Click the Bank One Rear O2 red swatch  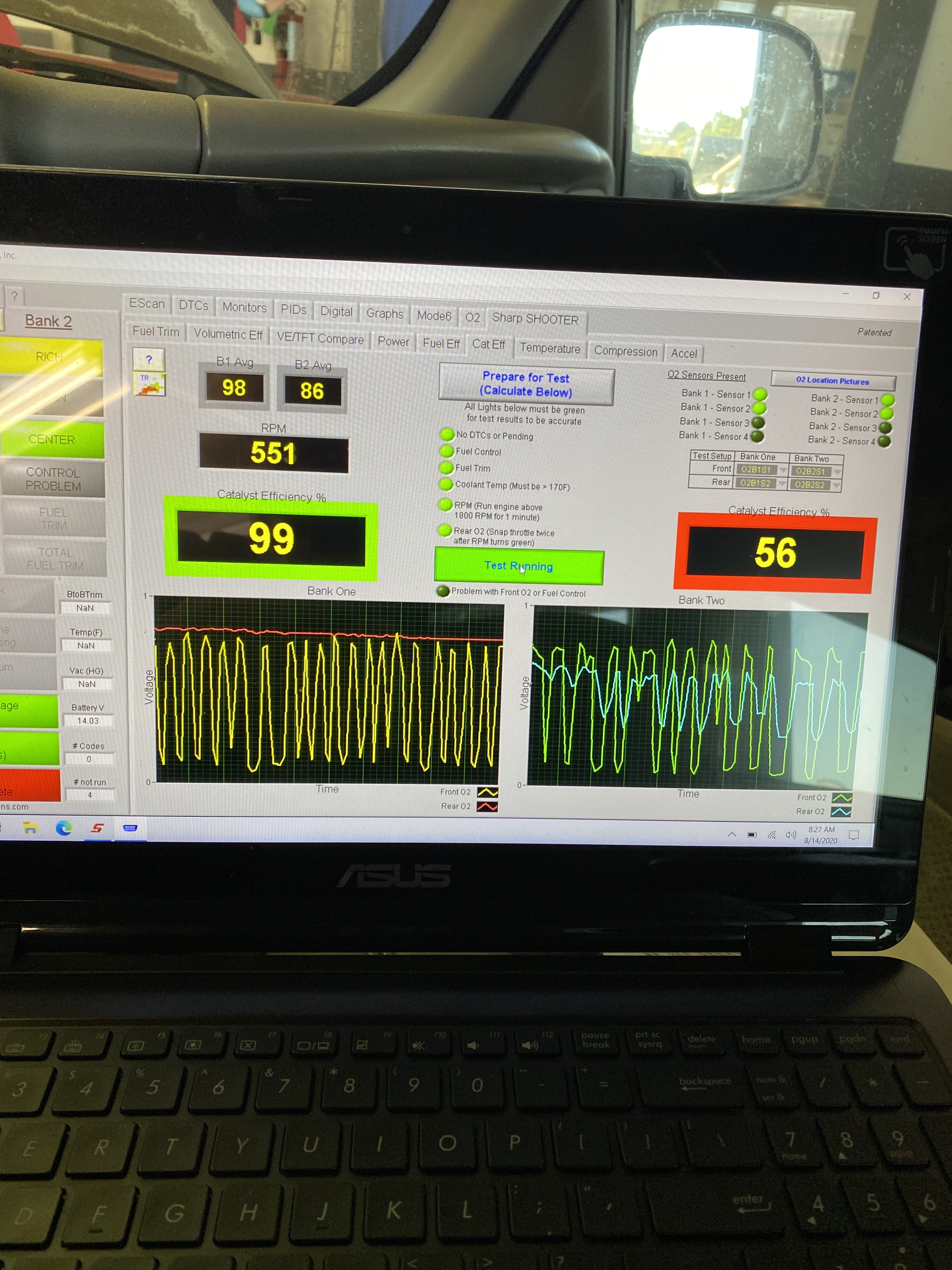click(487, 807)
